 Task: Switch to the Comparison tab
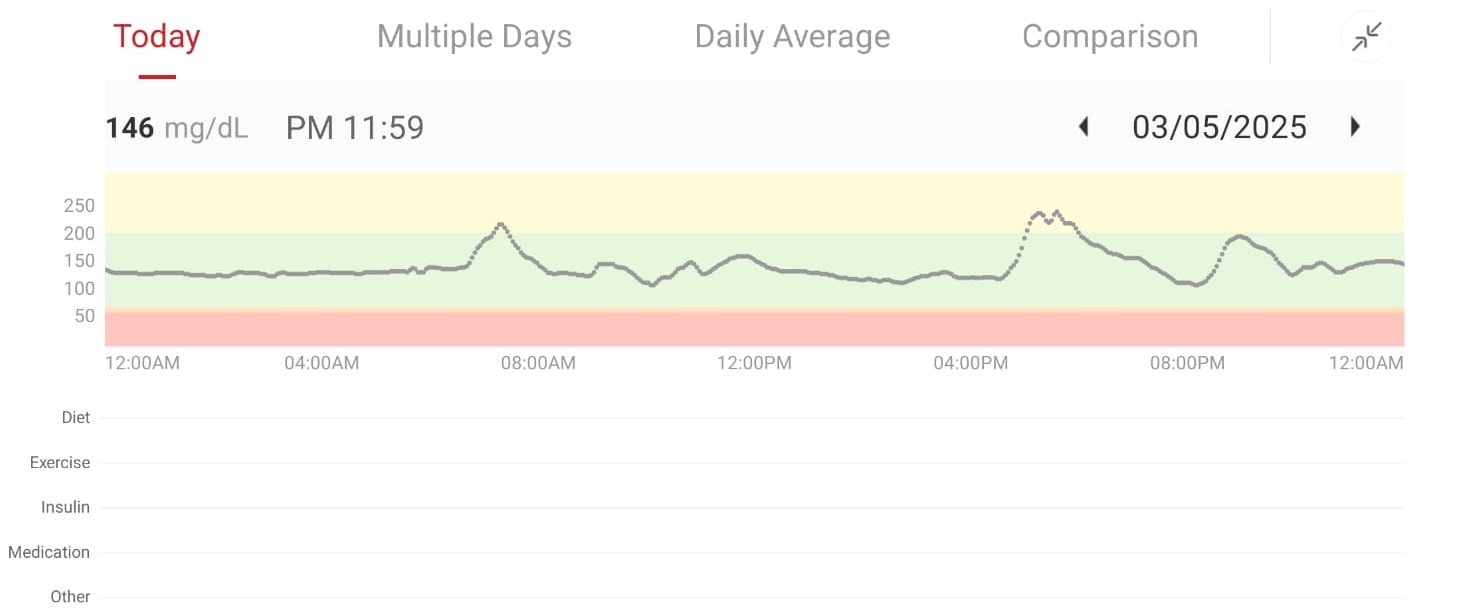(1109, 37)
